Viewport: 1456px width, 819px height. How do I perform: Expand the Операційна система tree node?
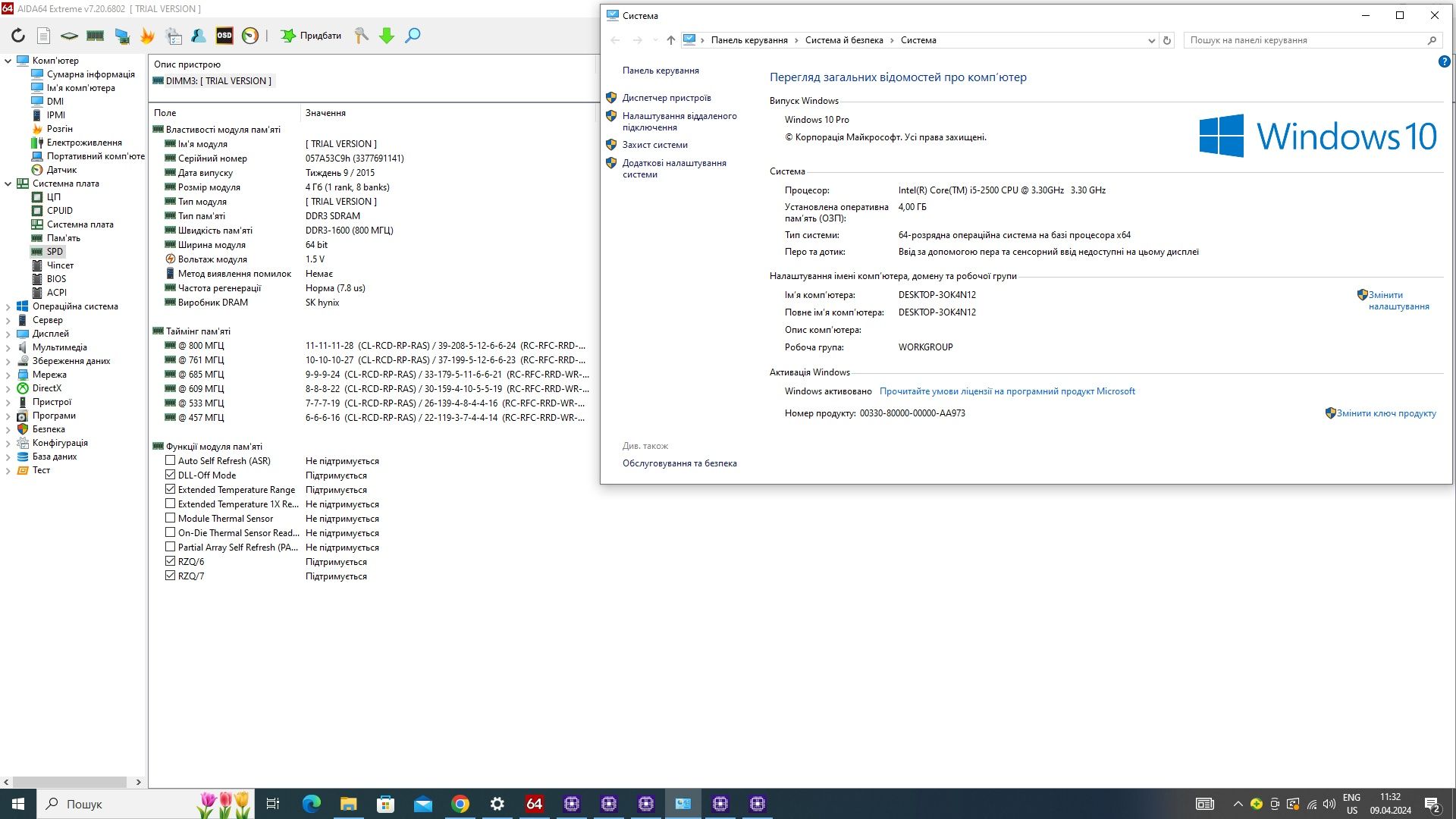(8, 306)
